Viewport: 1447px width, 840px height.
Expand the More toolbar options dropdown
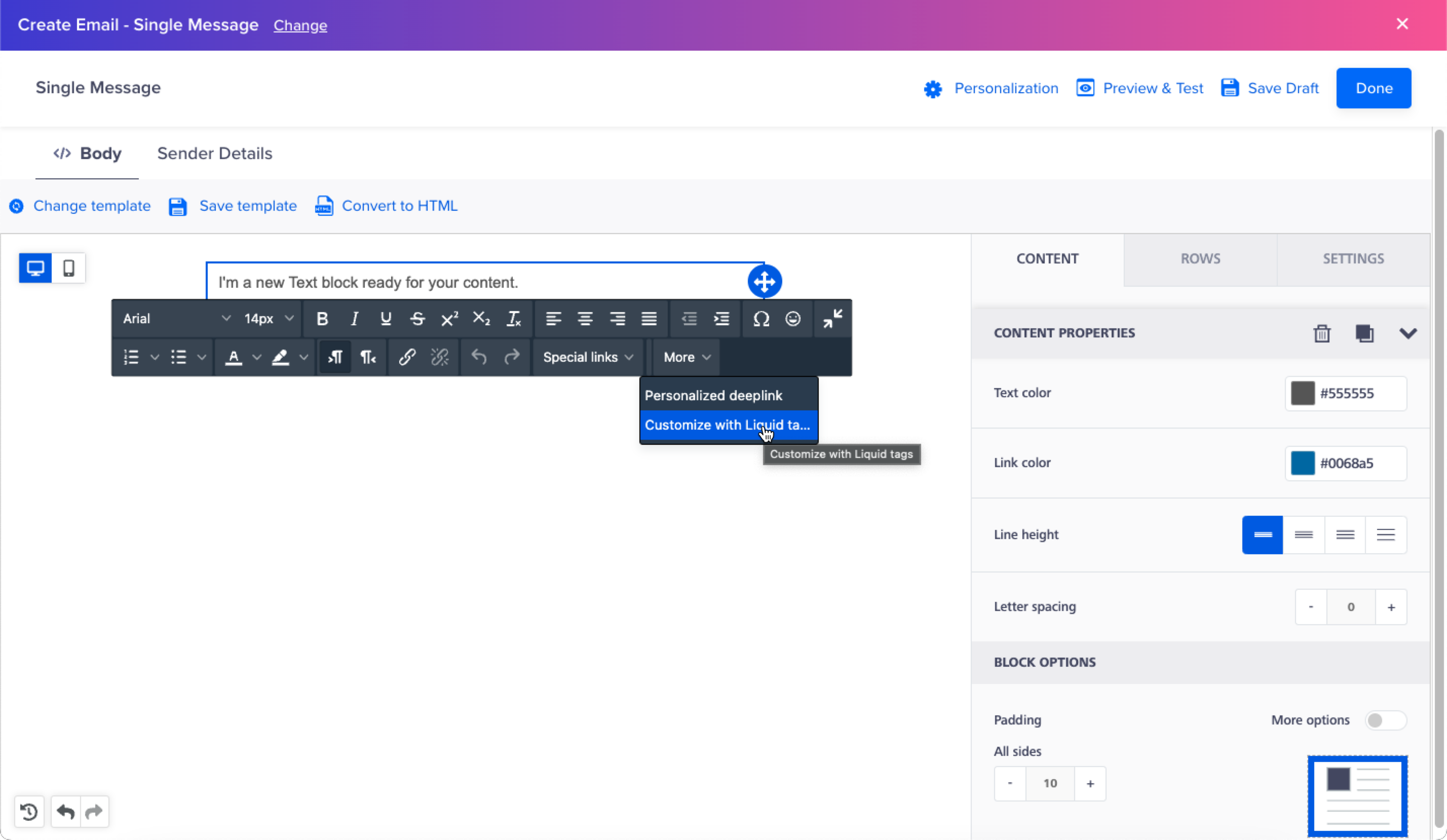tap(687, 357)
